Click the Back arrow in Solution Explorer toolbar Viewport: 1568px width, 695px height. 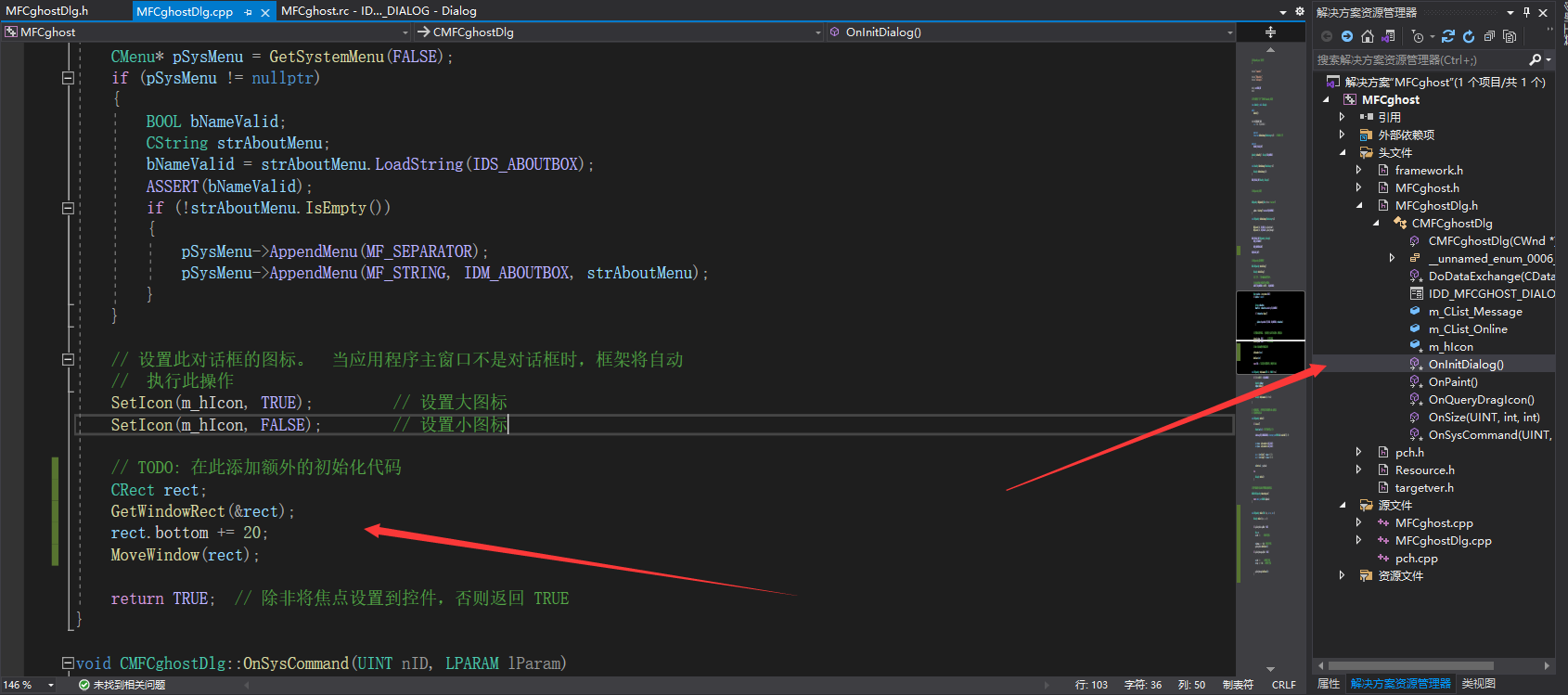click(1327, 36)
